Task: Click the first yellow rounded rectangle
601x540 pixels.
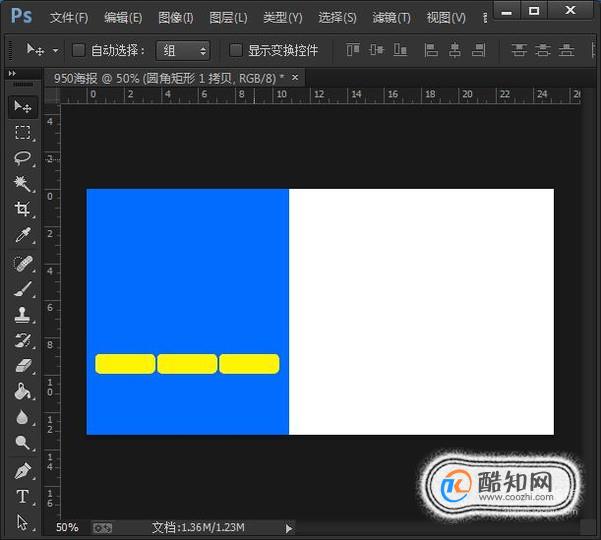Action: click(x=125, y=364)
